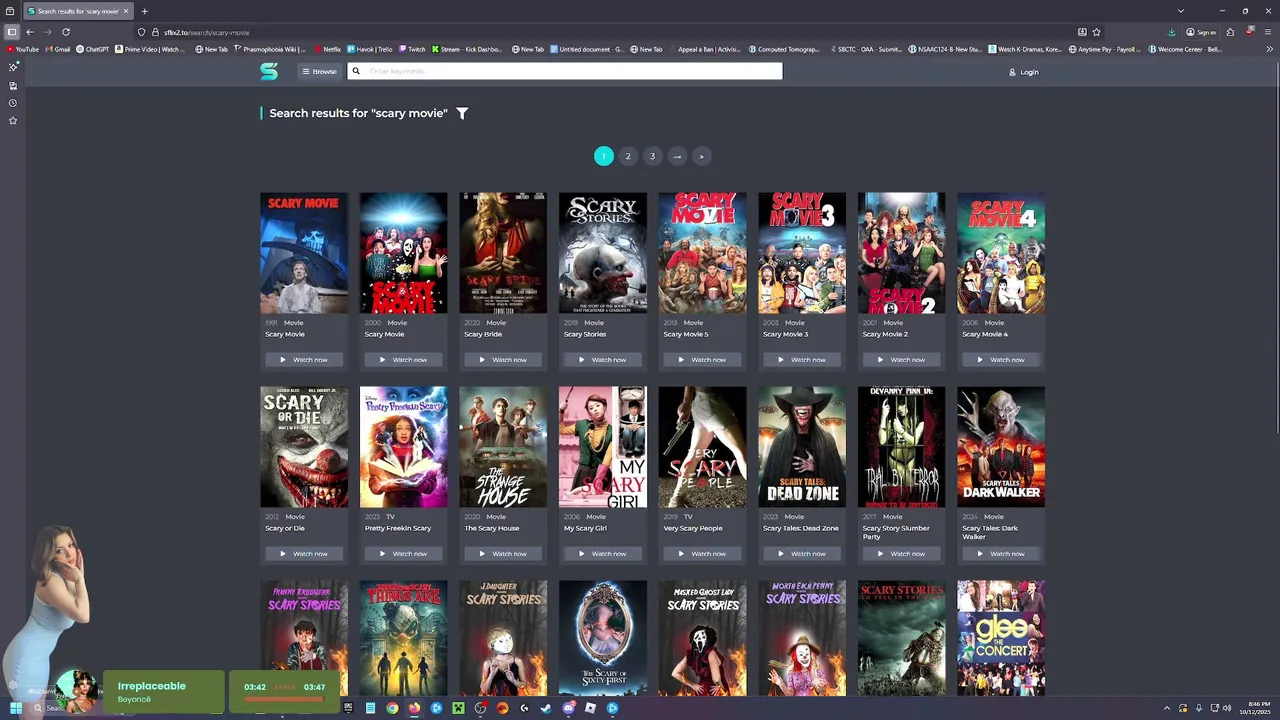This screenshot has width=1280, height=720.
Task: Click the Irreplaceable song progress bar
Action: (x=285, y=697)
